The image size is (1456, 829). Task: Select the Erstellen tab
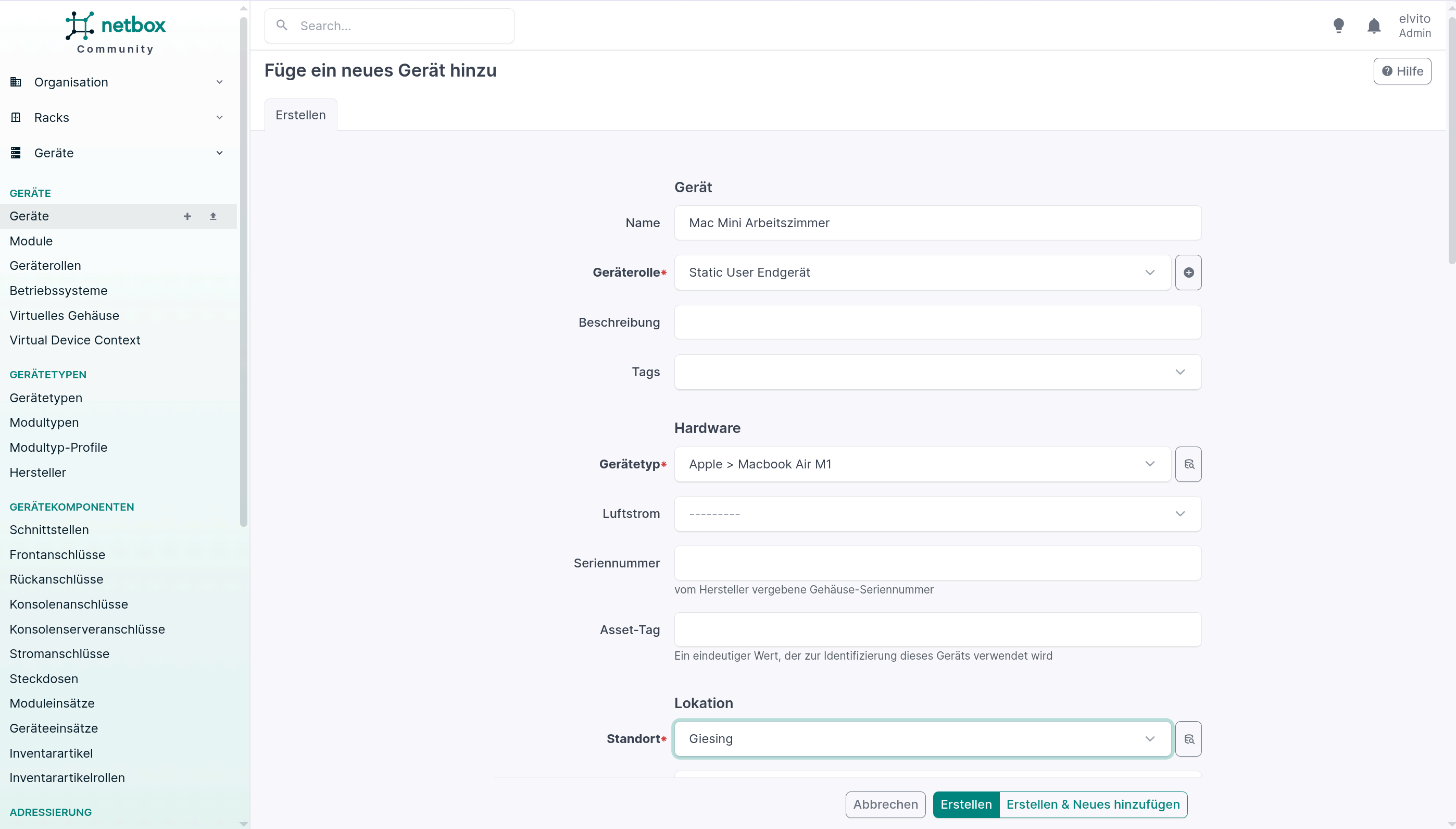point(300,115)
